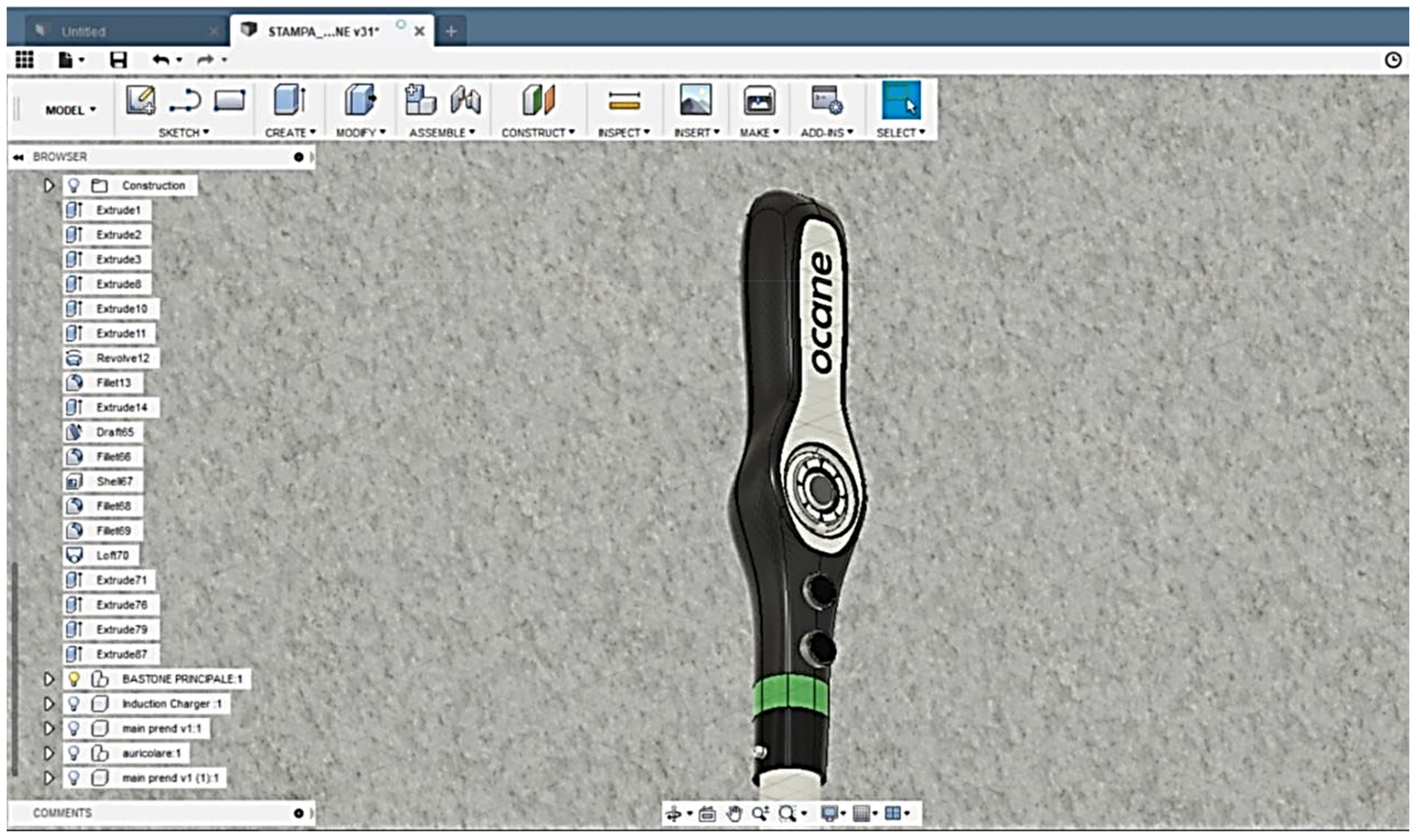1420x840 pixels.
Task: Expand main prend v1 (1):1 component
Action: [49, 778]
